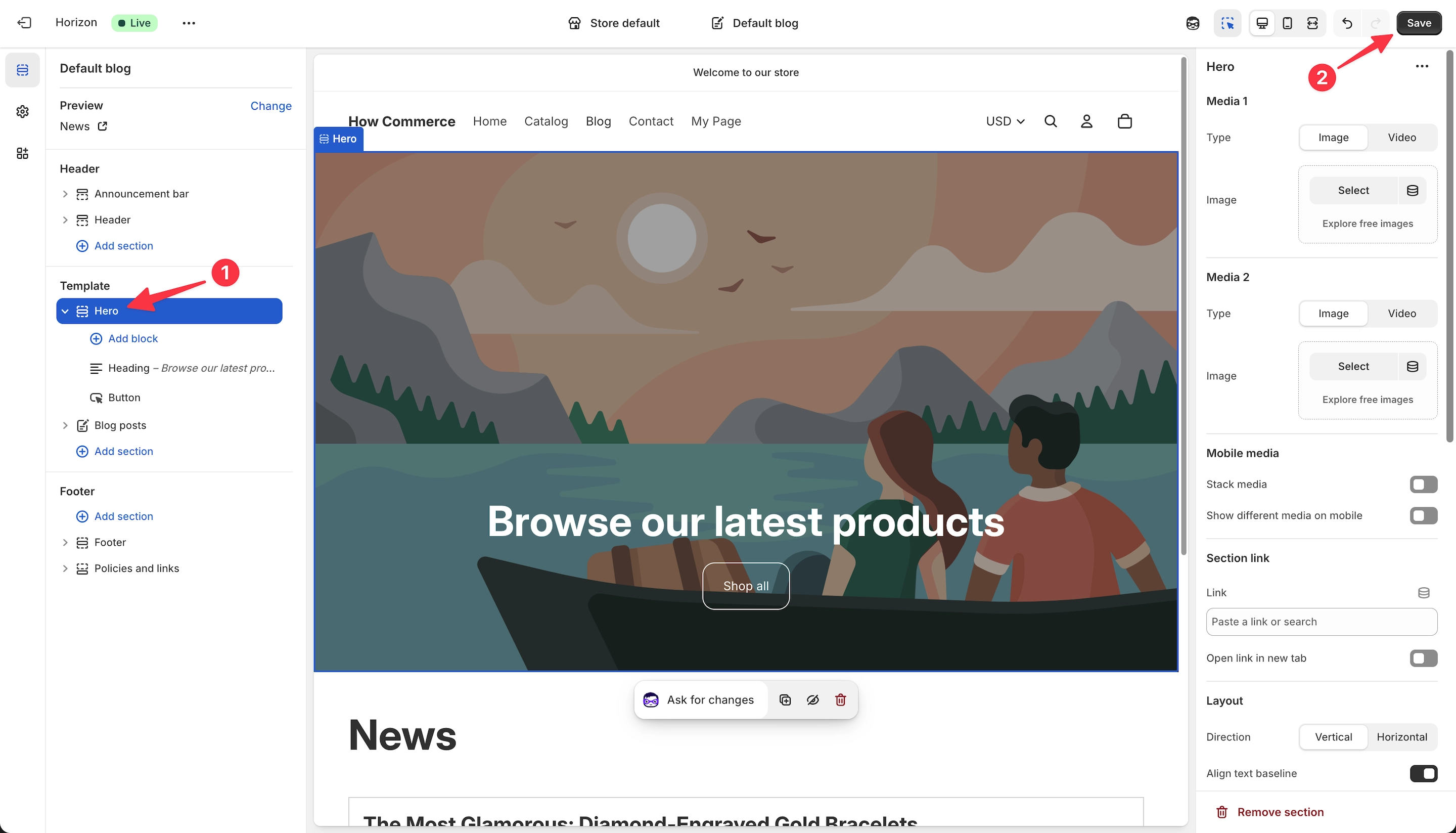This screenshot has height=833, width=1456.
Task: Open the News preview external link icon
Action: point(102,126)
